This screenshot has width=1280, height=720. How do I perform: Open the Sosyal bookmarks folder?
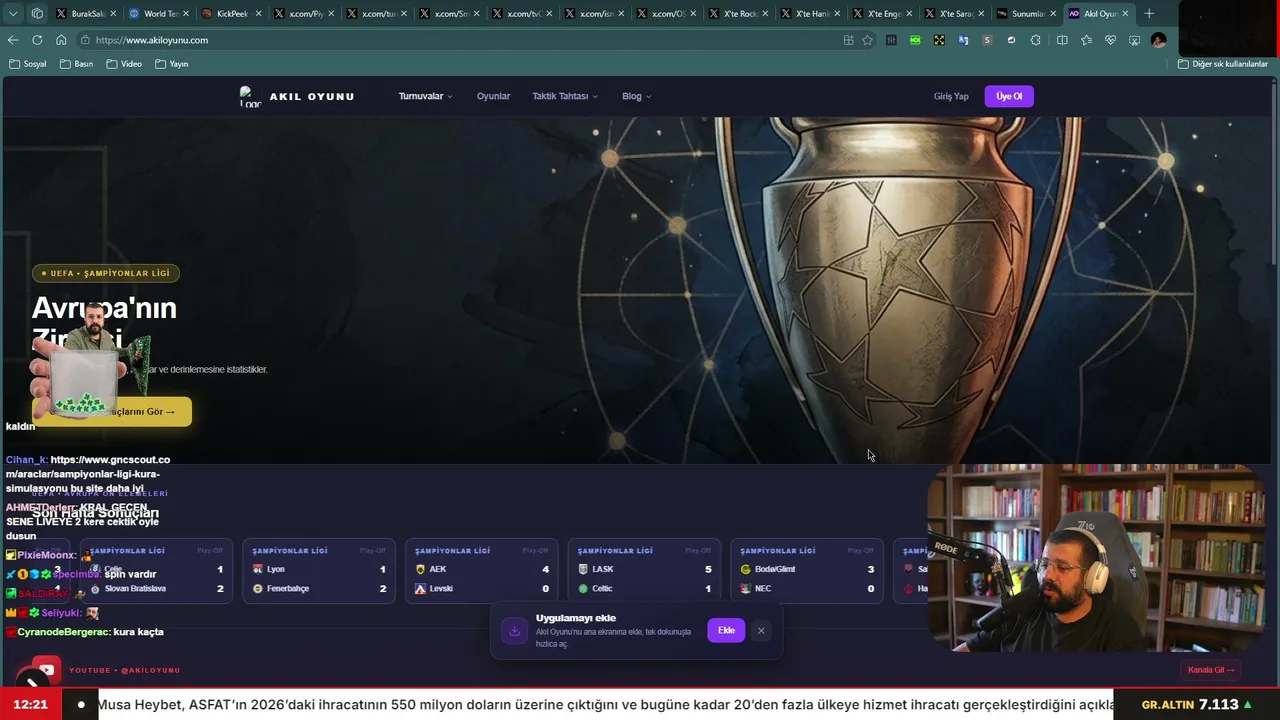click(x=28, y=64)
